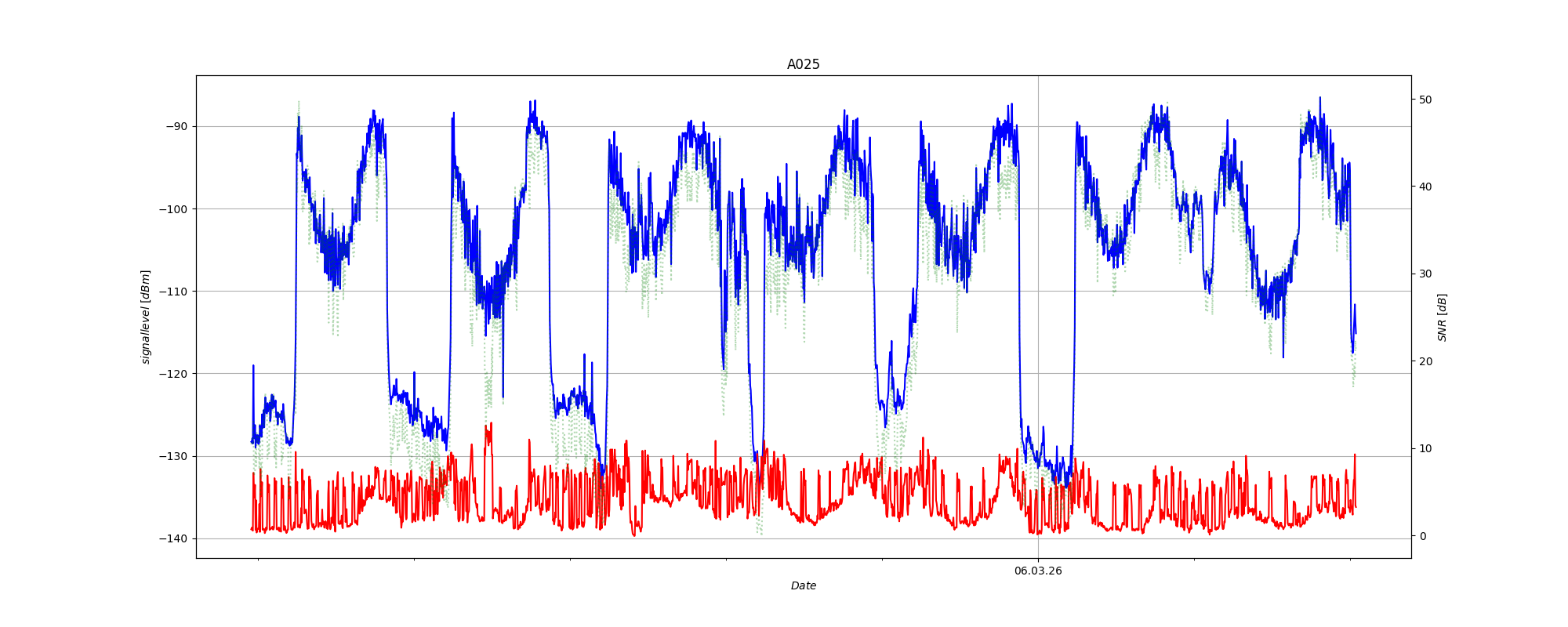1568x627 pixels.
Task: Click the blue line's final endpoint at right
Action: (x=1355, y=333)
